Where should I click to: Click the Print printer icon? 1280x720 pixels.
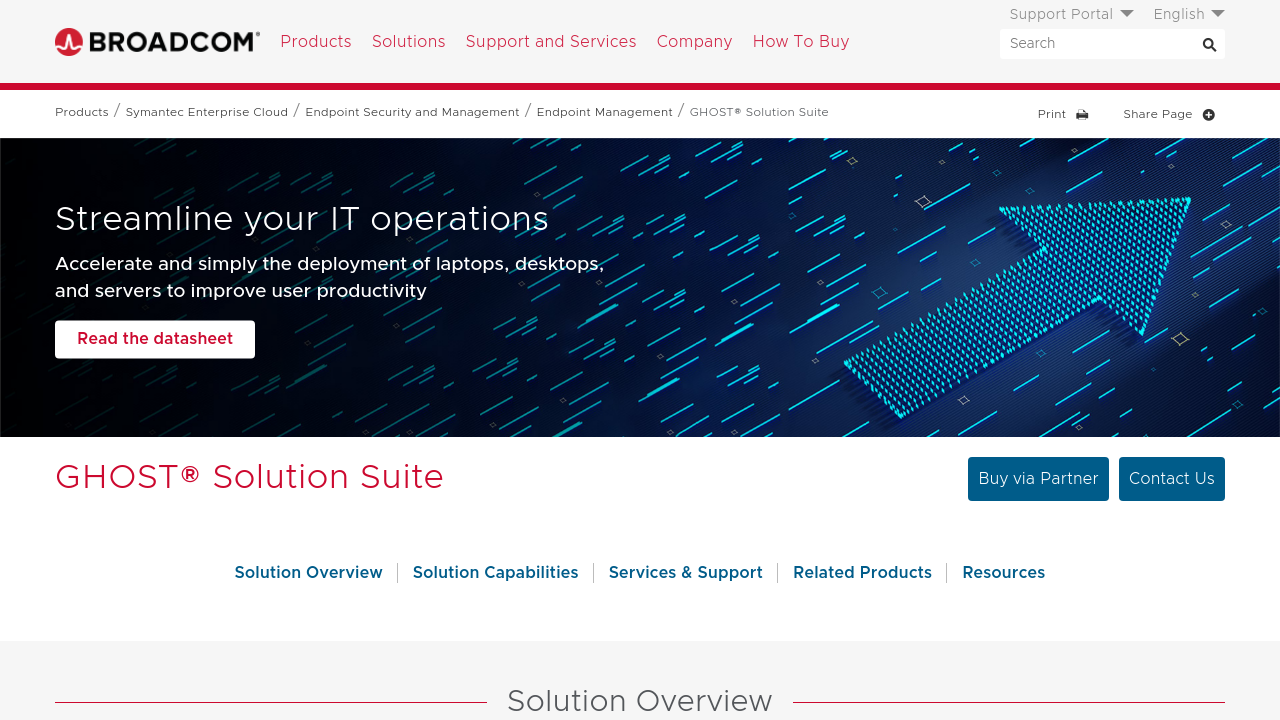pyautogui.click(x=1082, y=115)
